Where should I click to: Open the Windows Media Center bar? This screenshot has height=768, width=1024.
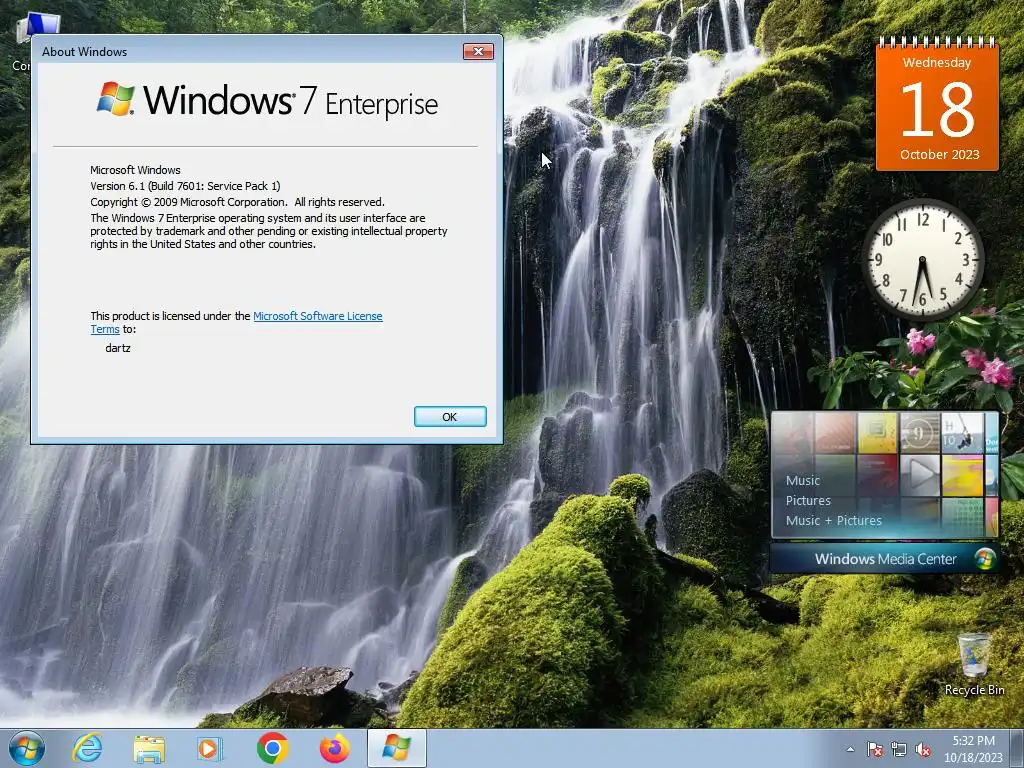(x=884, y=559)
